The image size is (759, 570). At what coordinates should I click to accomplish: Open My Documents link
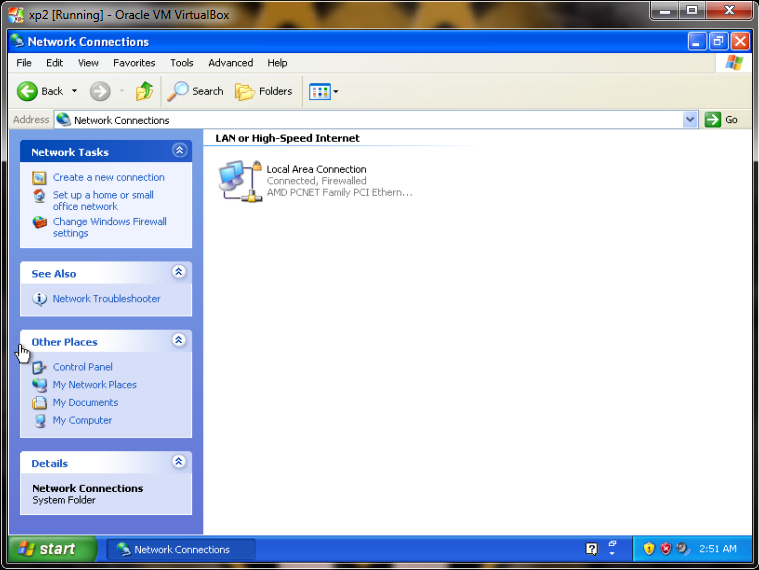pos(85,403)
